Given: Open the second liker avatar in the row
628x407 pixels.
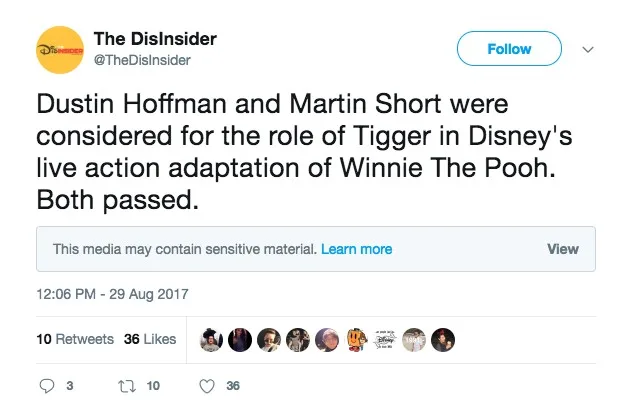Looking at the screenshot, I should click(239, 339).
